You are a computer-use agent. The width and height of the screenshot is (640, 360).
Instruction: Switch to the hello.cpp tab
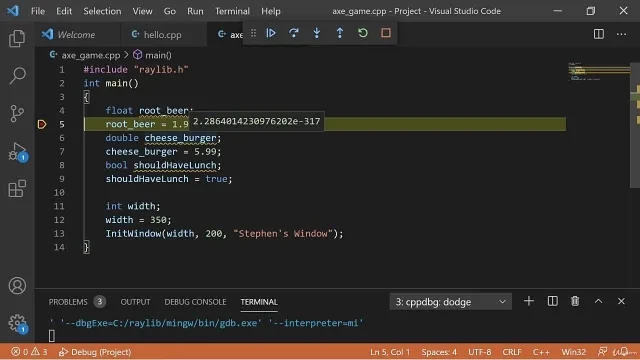(163, 35)
